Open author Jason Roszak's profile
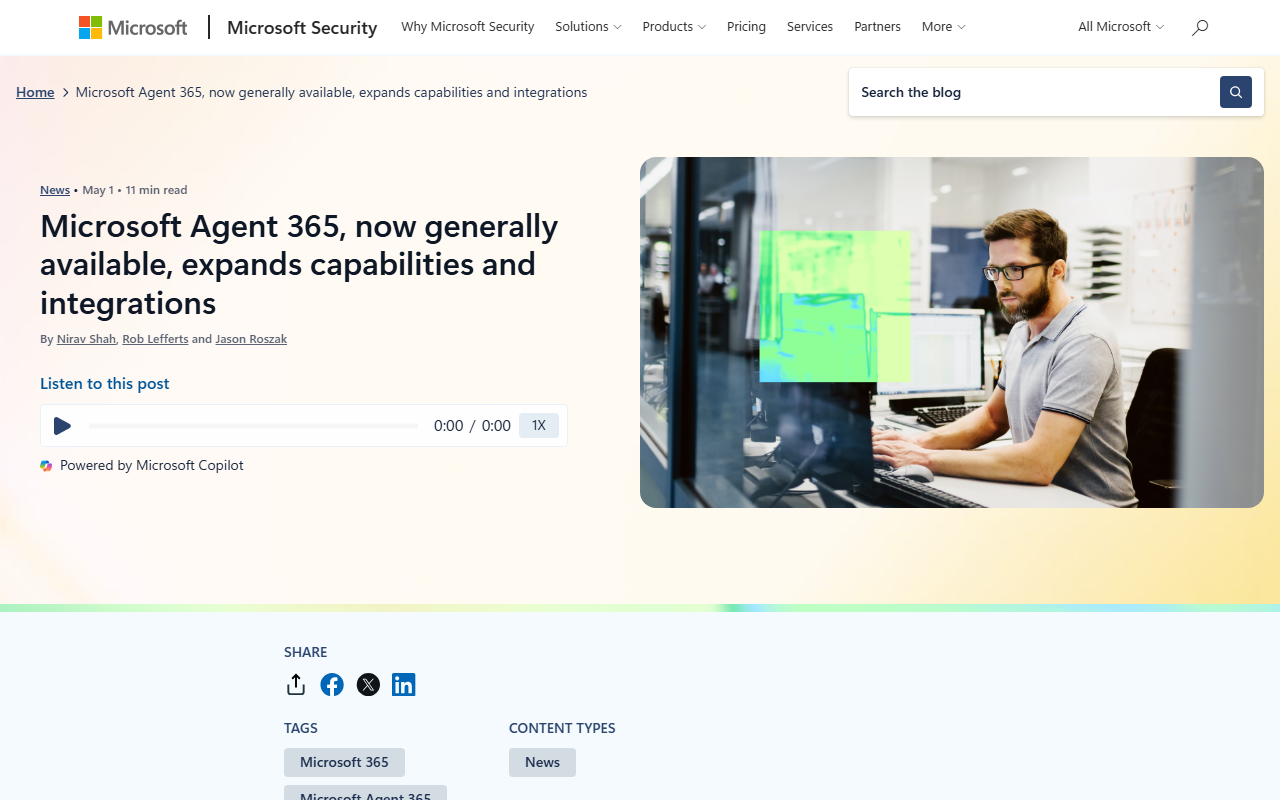Image resolution: width=1280 pixels, height=800 pixels. click(x=251, y=339)
